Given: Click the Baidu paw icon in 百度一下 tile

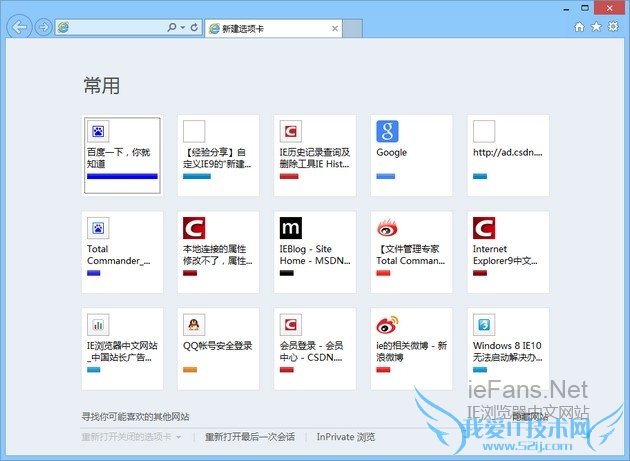Looking at the screenshot, I should pyautogui.click(x=98, y=131).
